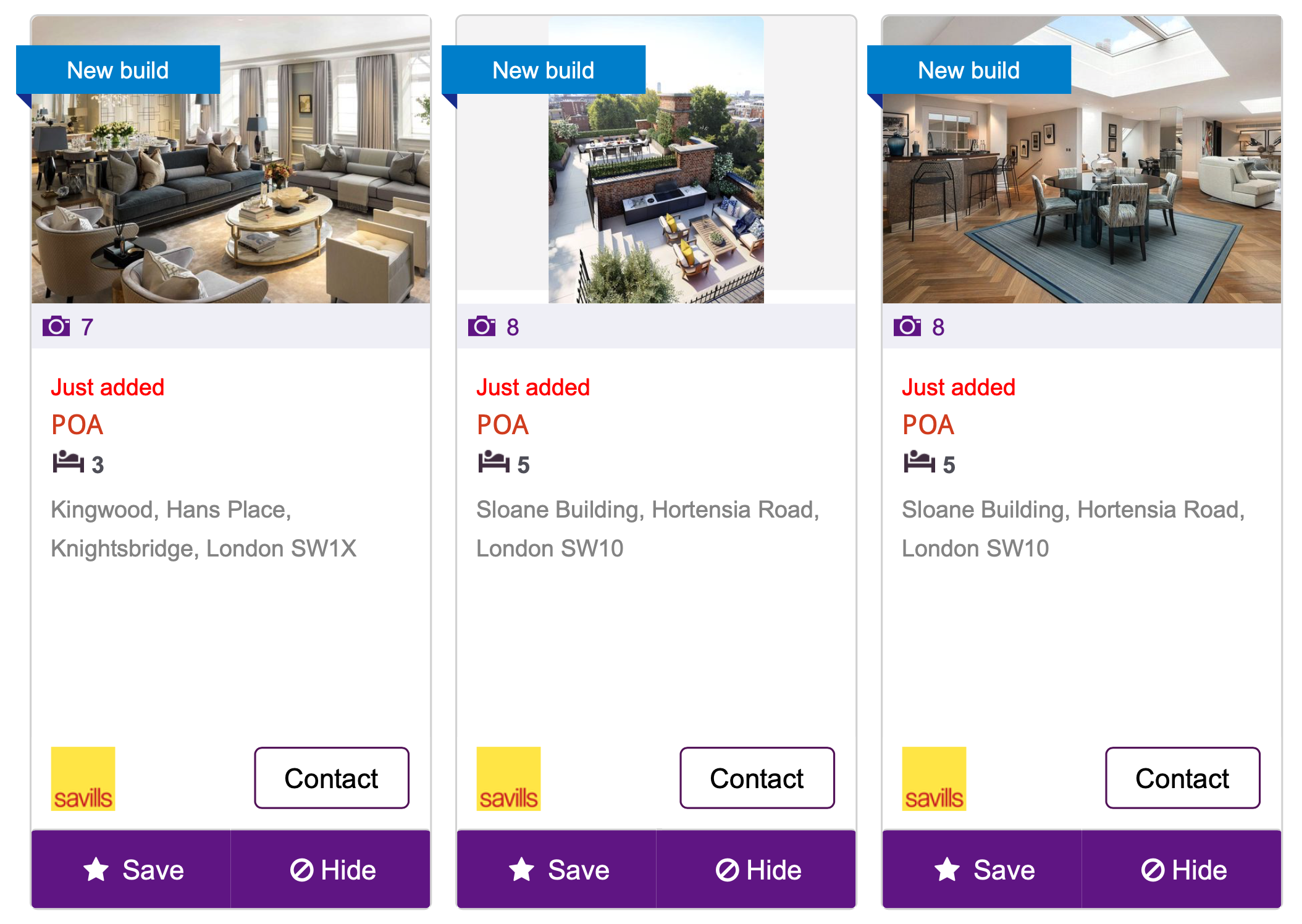Save the Kingwood, Hans Place property
The height and width of the screenshot is (924, 1302).
(x=132, y=870)
